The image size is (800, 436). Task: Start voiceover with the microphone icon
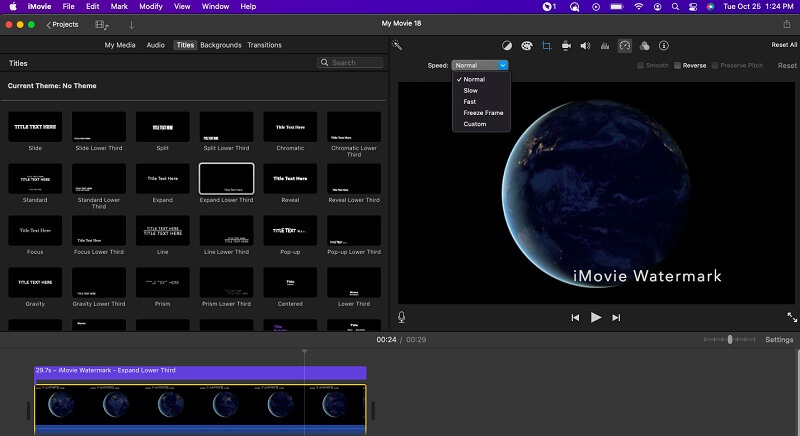point(402,317)
